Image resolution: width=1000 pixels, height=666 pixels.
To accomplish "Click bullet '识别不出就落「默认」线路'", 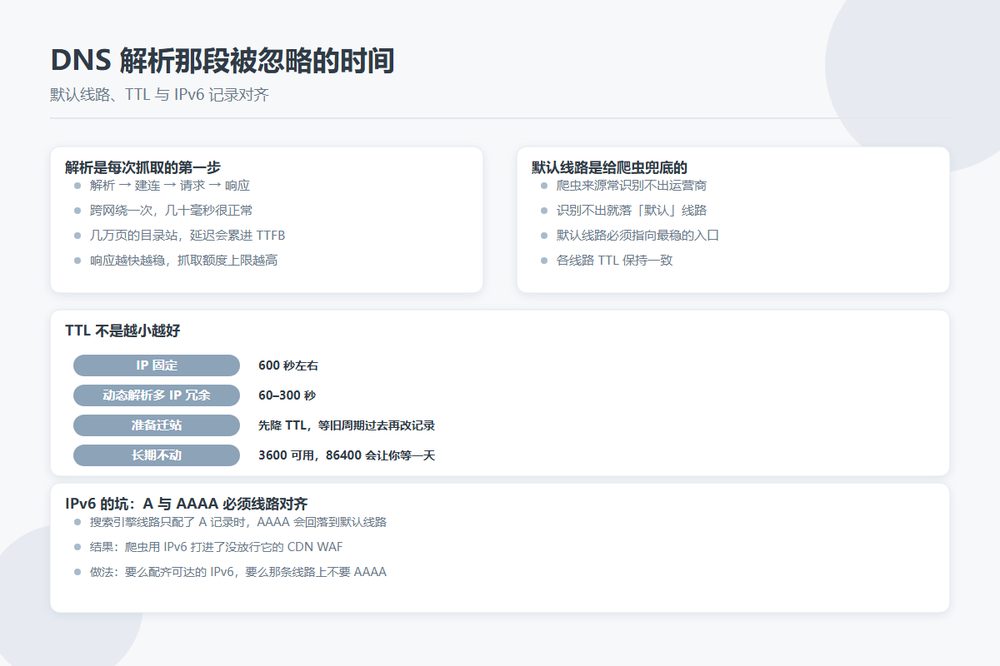I will (x=631, y=211).
